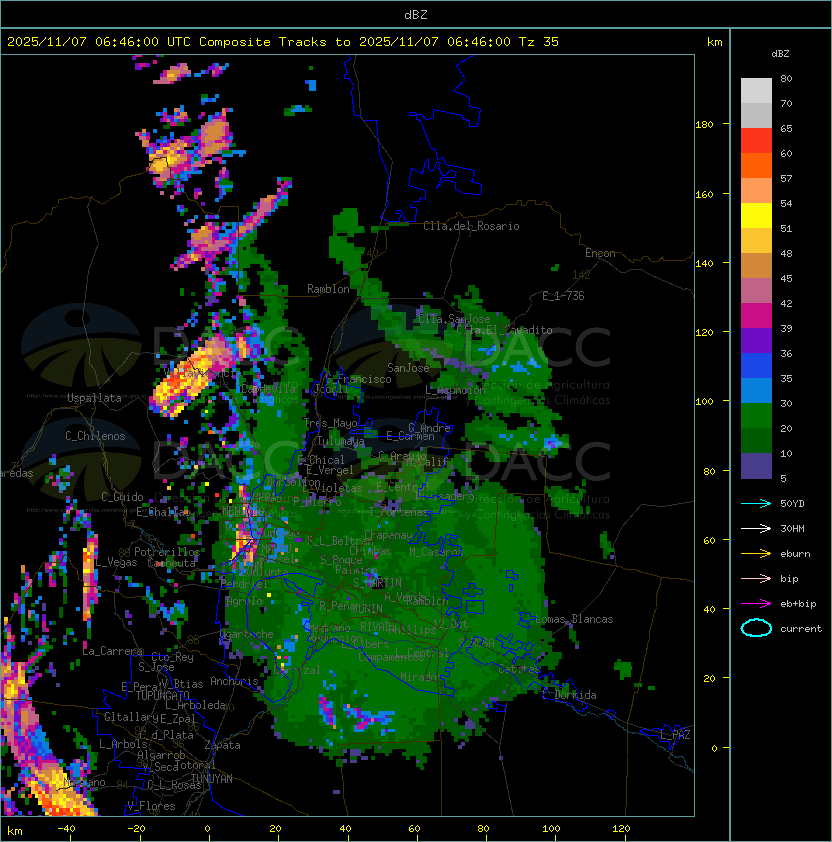Click the -40 tick on the horizontal km axis

point(66,829)
